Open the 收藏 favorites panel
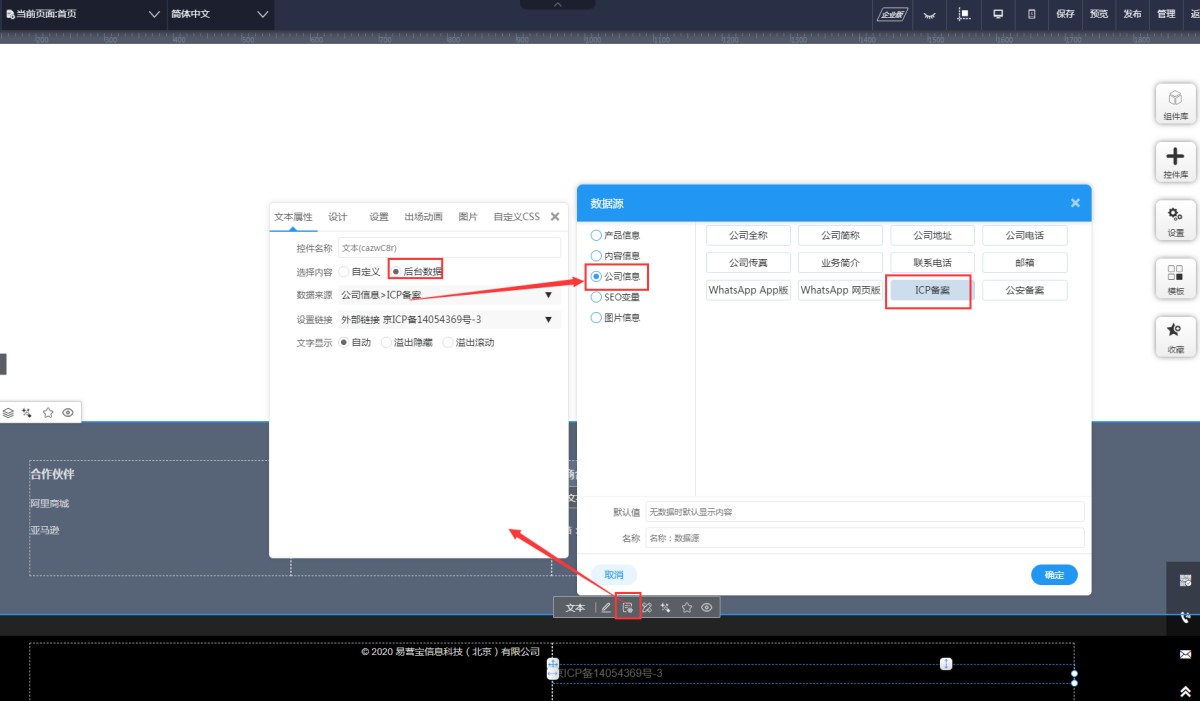This screenshot has width=1200, height=701. 1175,337
